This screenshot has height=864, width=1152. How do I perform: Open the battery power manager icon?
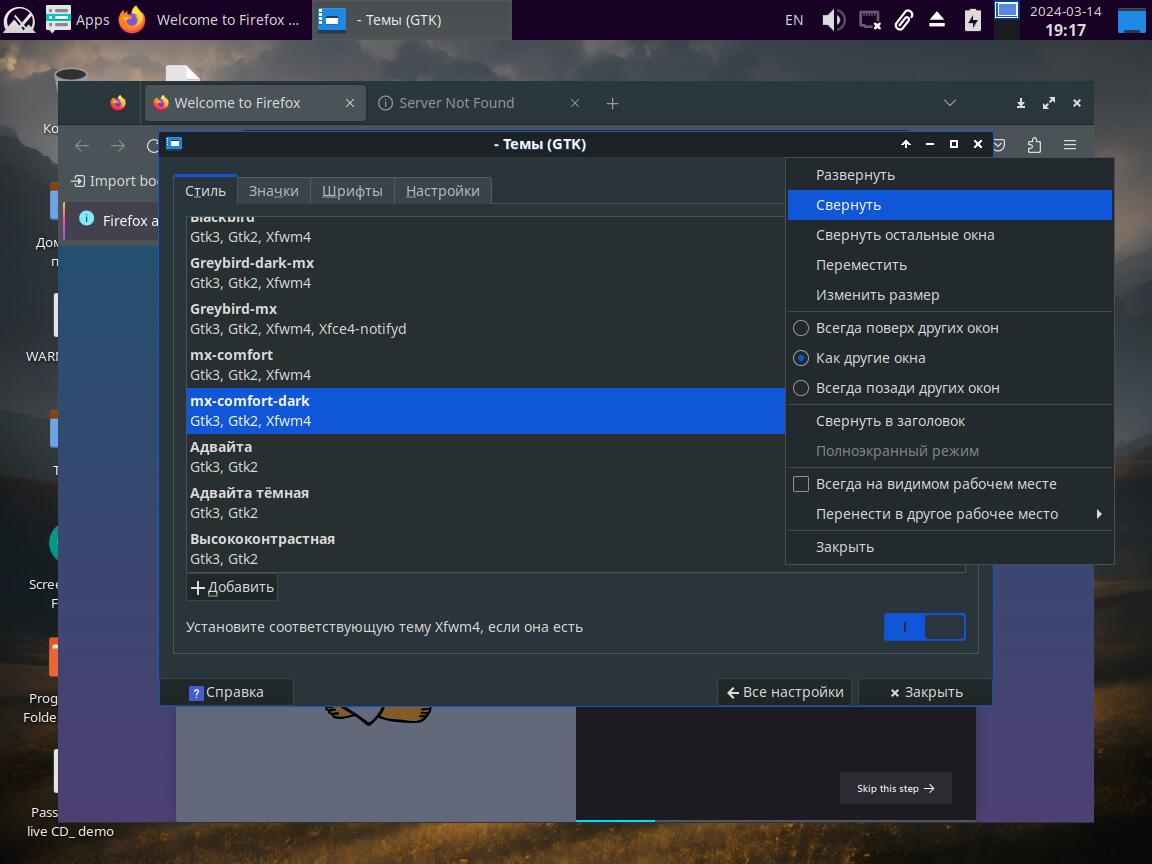(972, 20)
